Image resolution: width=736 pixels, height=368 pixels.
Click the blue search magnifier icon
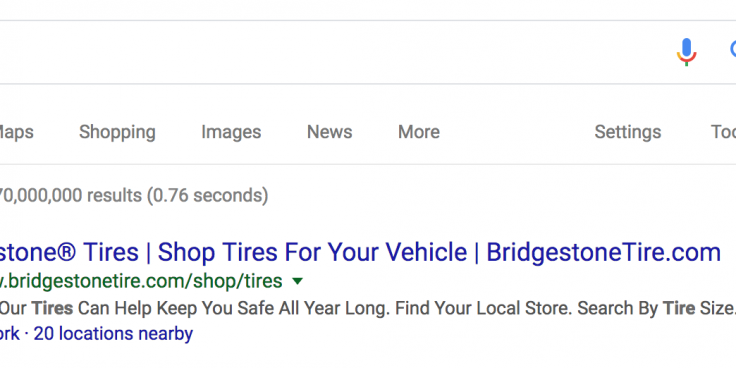(x=732, y=50)
